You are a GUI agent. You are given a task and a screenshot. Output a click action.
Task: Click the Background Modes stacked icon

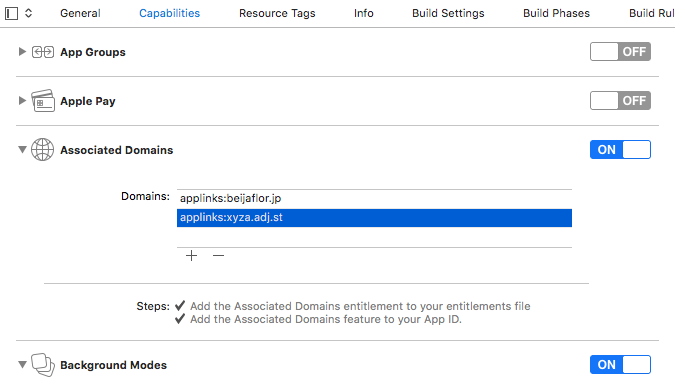point(43,365)
